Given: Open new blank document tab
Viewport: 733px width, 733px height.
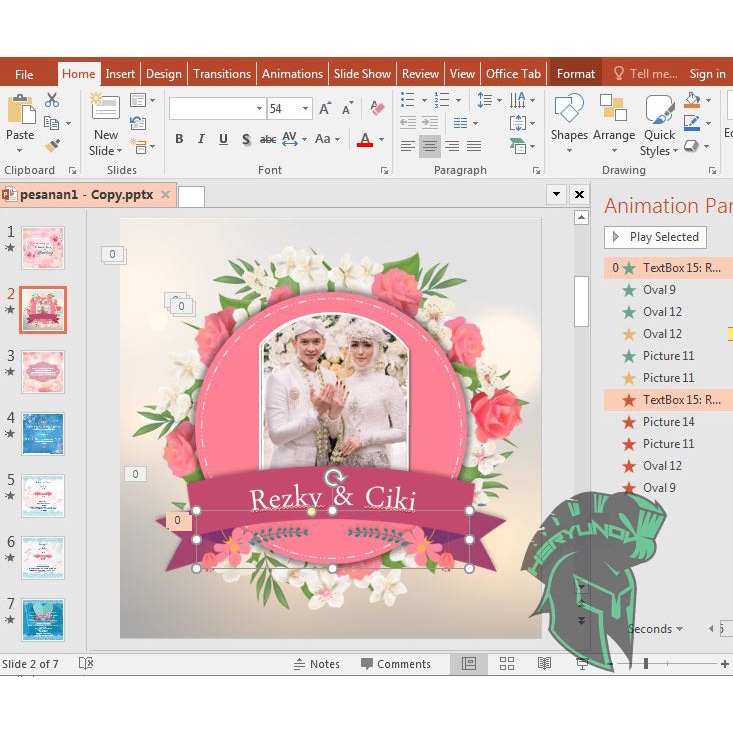Looking at the screenshot, I should (191, 196).
